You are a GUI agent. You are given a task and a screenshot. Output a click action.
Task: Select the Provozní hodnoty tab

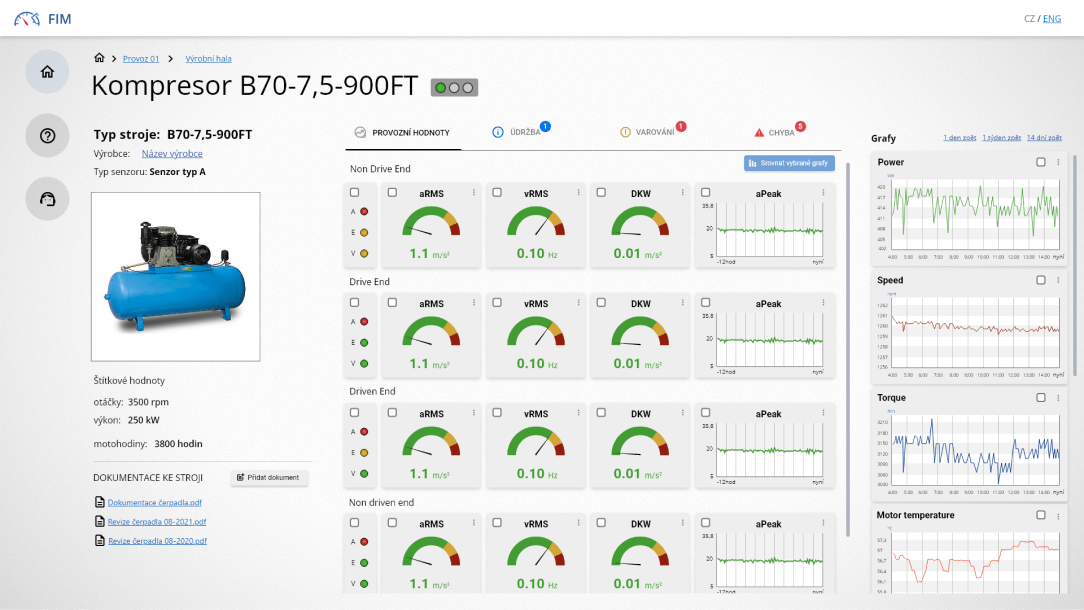[401, 132]
